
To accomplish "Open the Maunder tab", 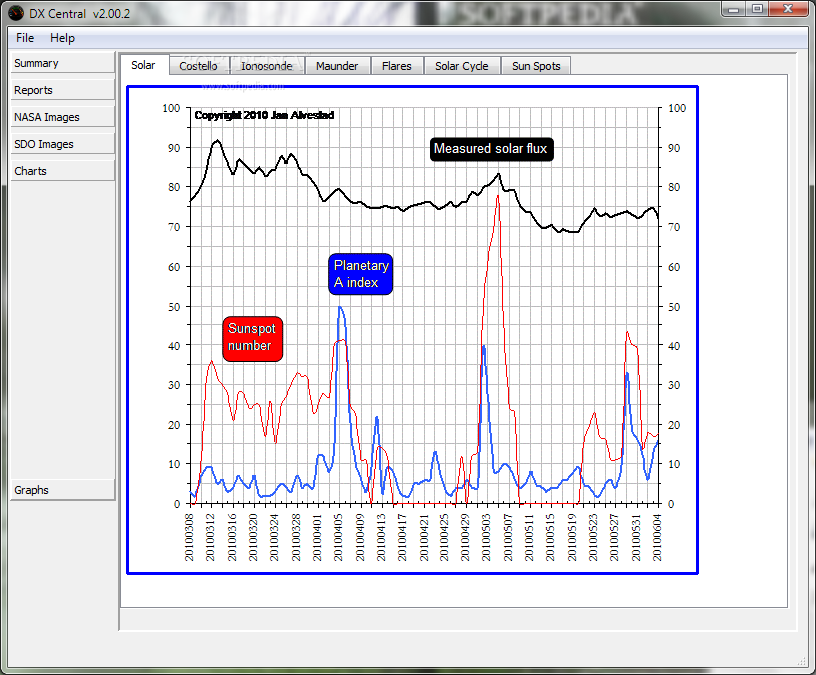I will tap(337, 66).
